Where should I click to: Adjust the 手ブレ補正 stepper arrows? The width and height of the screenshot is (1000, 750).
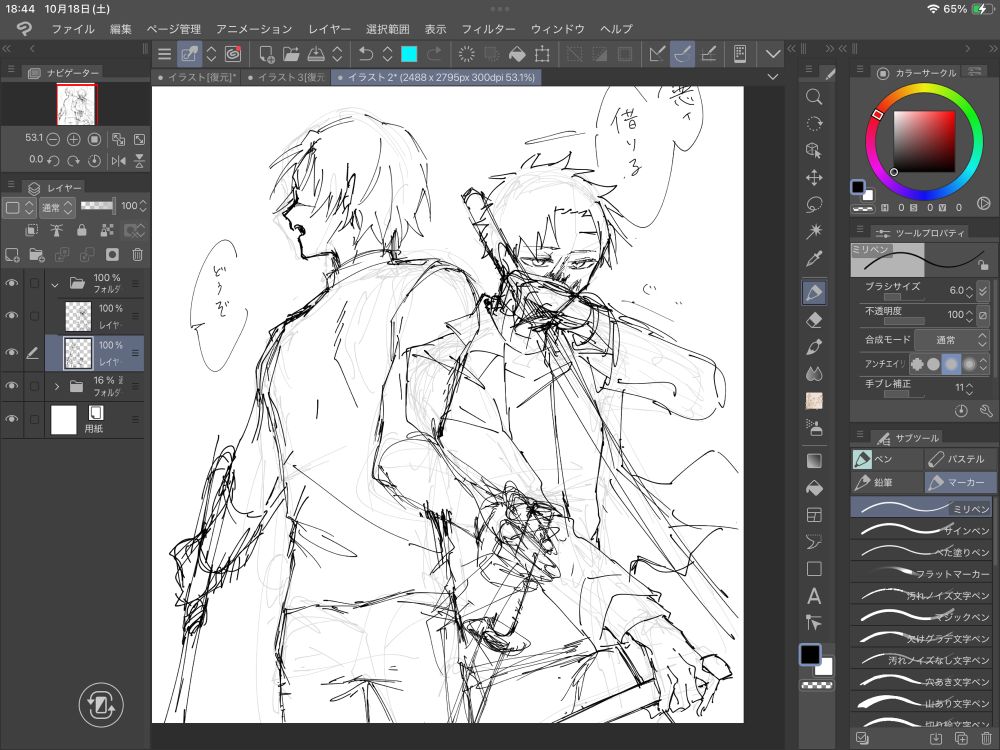969,388
